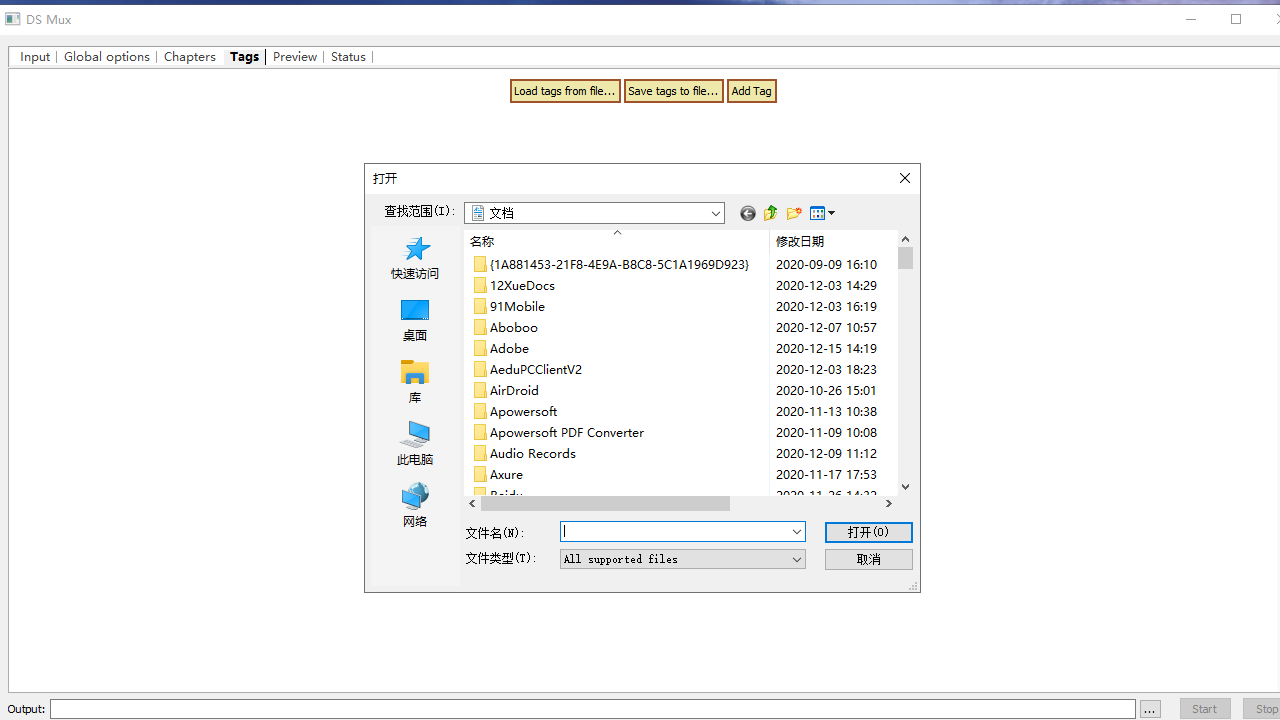Open the Global options tab
1280x720 pixels.
click(106, 57)
